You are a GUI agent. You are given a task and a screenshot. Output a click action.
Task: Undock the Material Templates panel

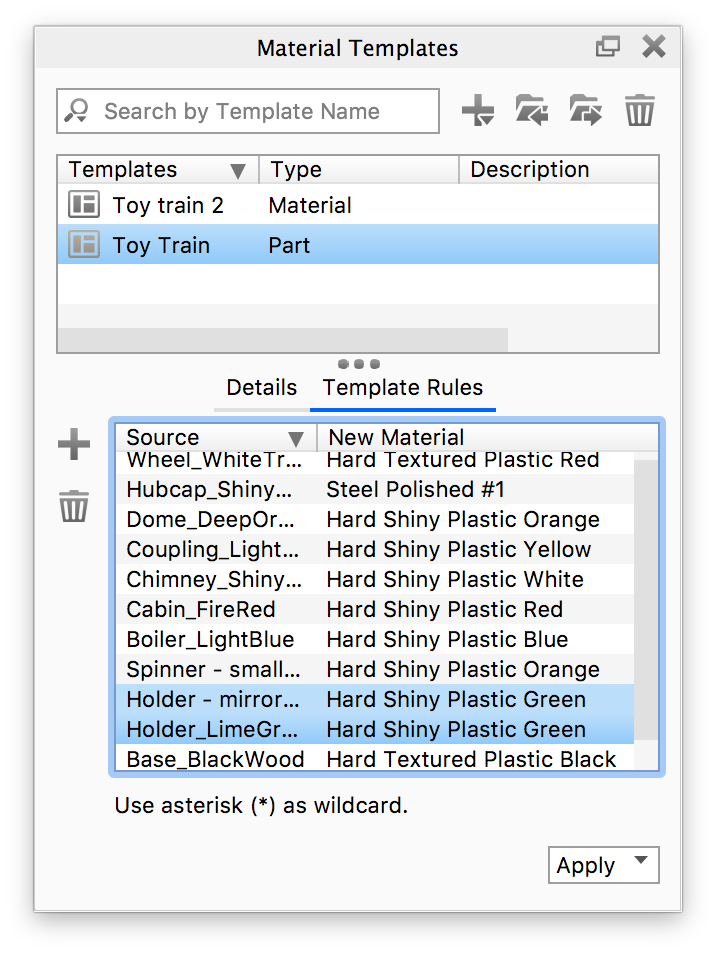tap(607, 47)
